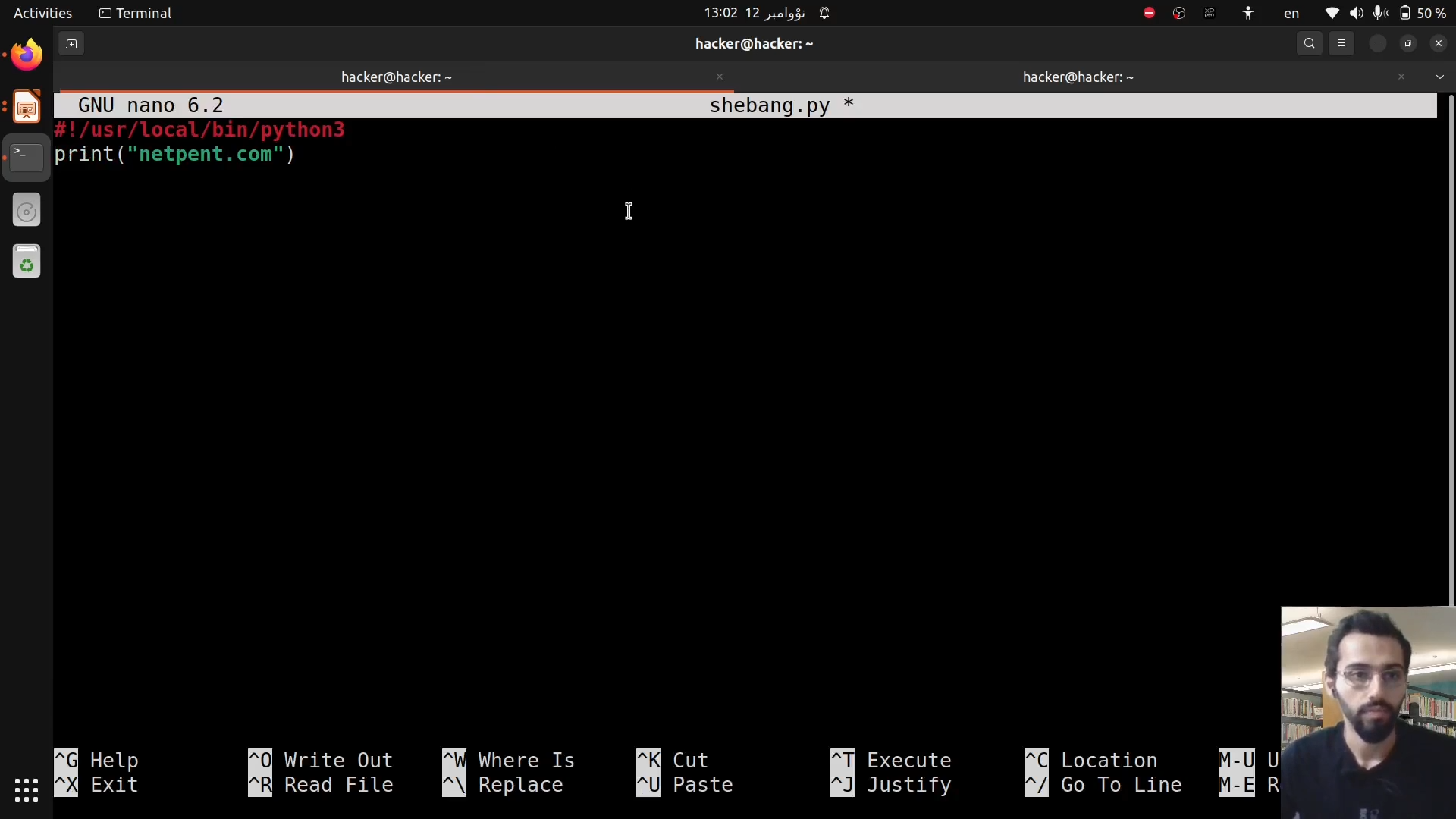Click the Cut (^K) icon
This screenshot has height=819, width=1456.
(x=649, y=760)
